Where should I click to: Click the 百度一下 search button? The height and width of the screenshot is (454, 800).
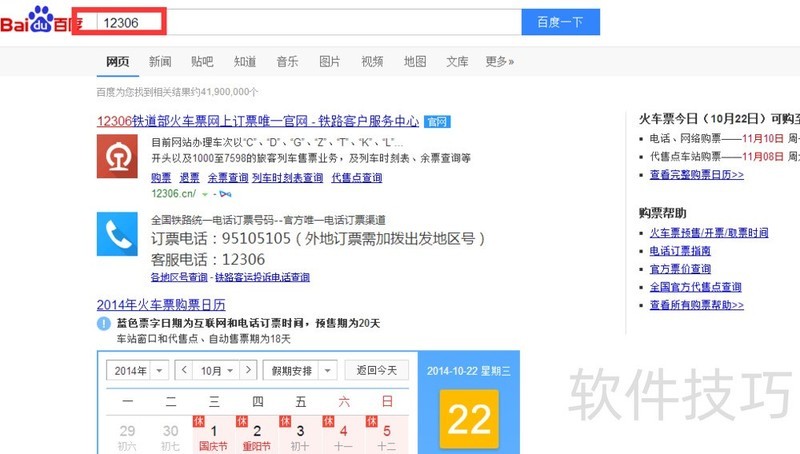tap(560, 22)
